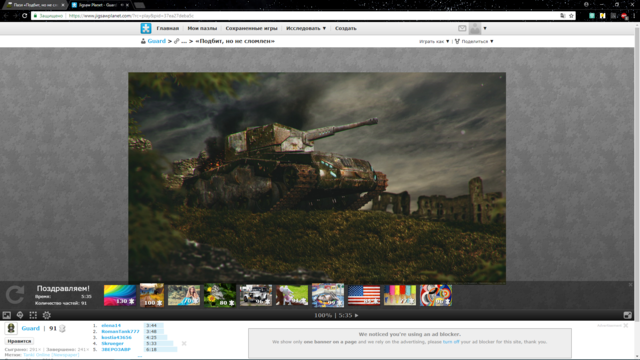The height and width of the screenshot is (360, 640).
Task: Open the puzzle settings gear icon
Action: pyautogui.click(x=47, y=315)
